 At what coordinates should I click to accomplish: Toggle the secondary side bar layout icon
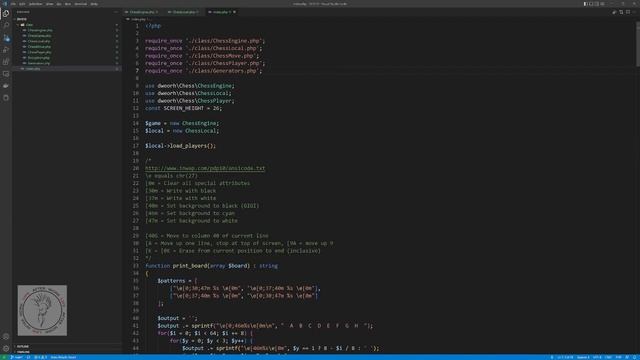(596, 4)
